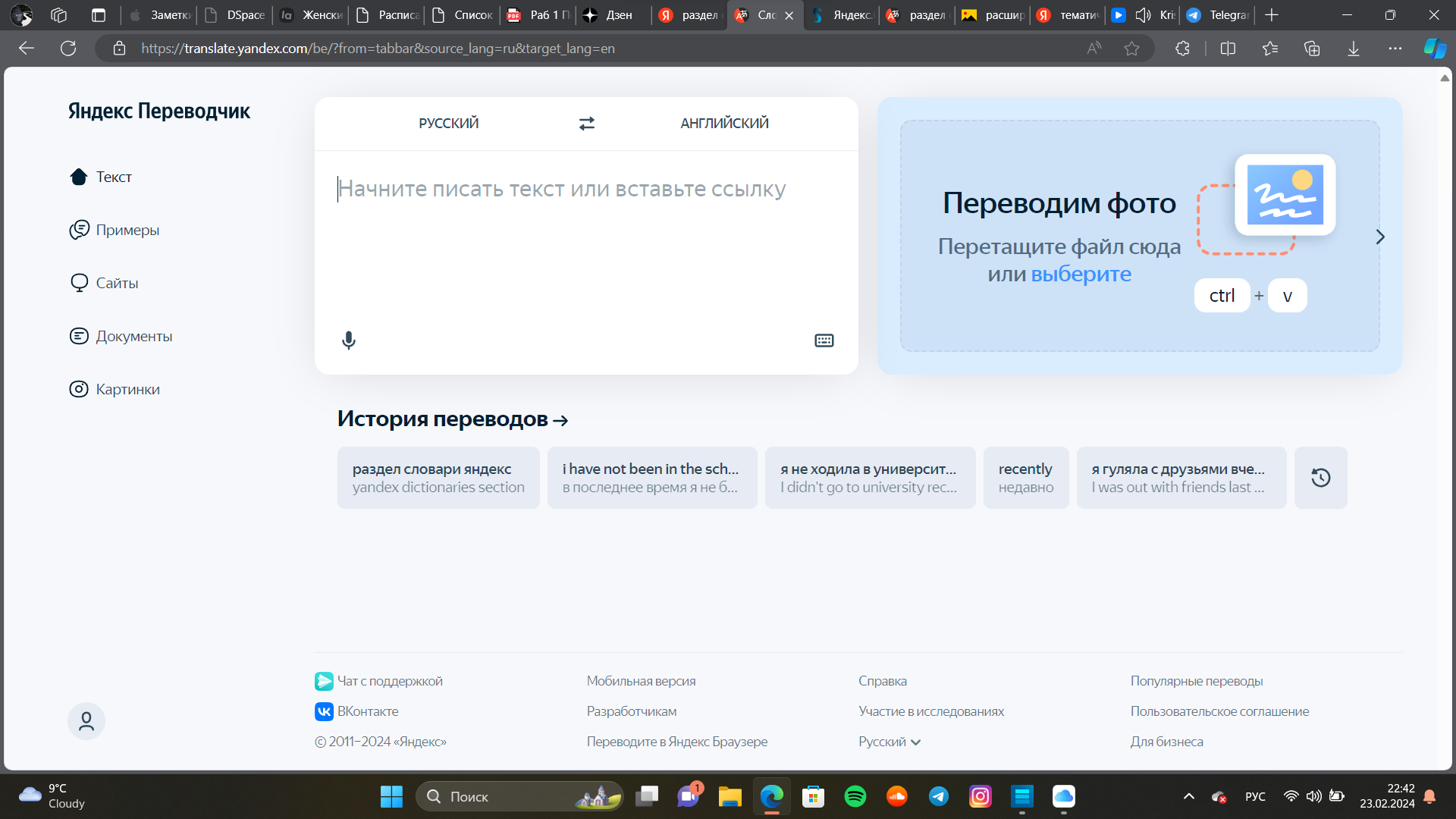Open interface language dropdown Русский
The width and height of the screenshot is (1456, 819).
890,742
